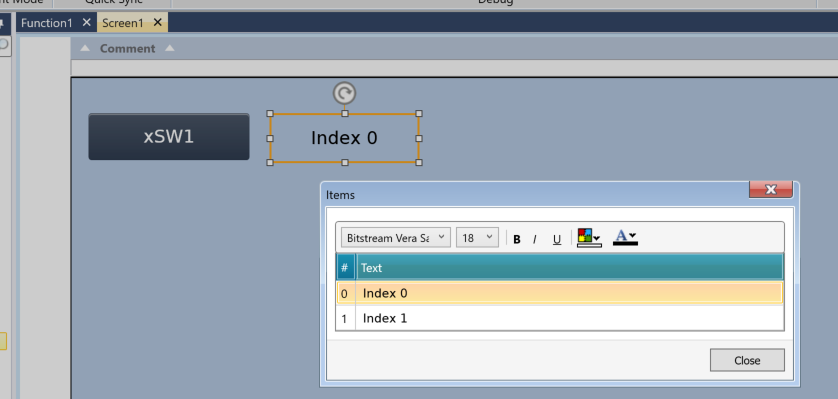Click the magnifier icon at left edge
The height and width of the screenshot is (399, 838).
click(3, 44)
